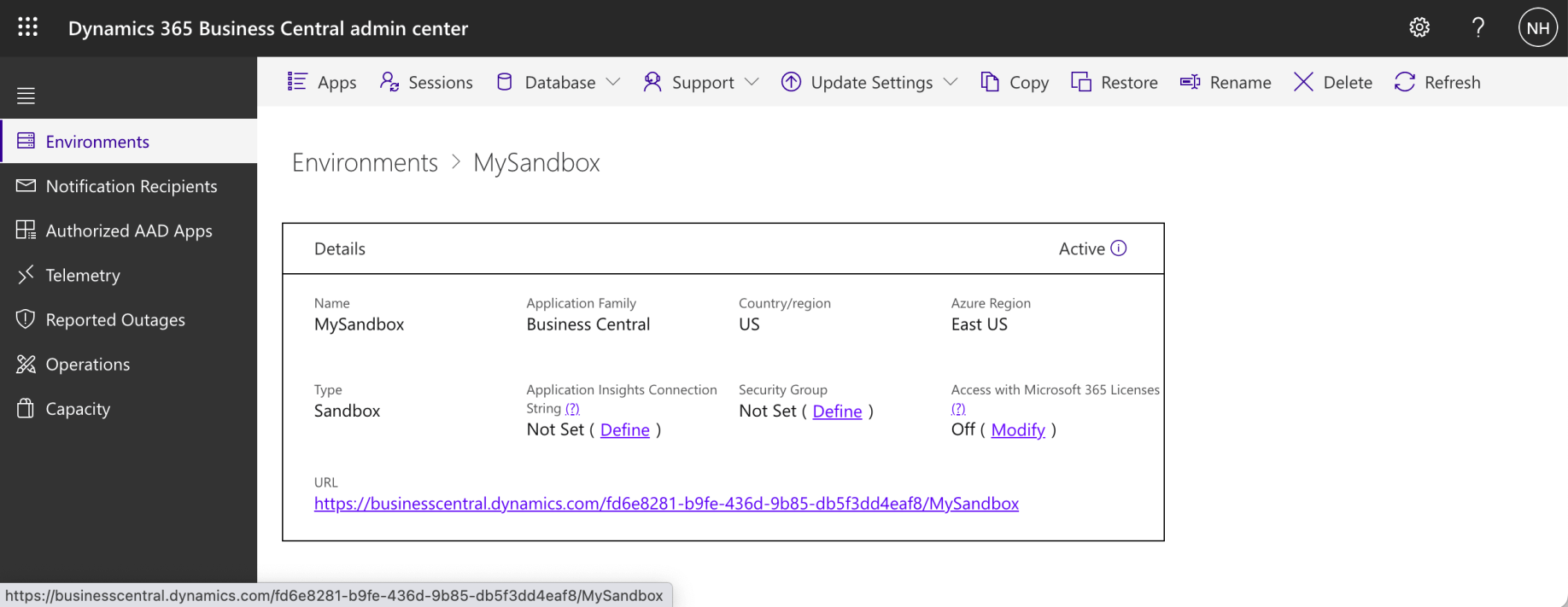Click the Refresh toolbar icon

click(1405, 82)
